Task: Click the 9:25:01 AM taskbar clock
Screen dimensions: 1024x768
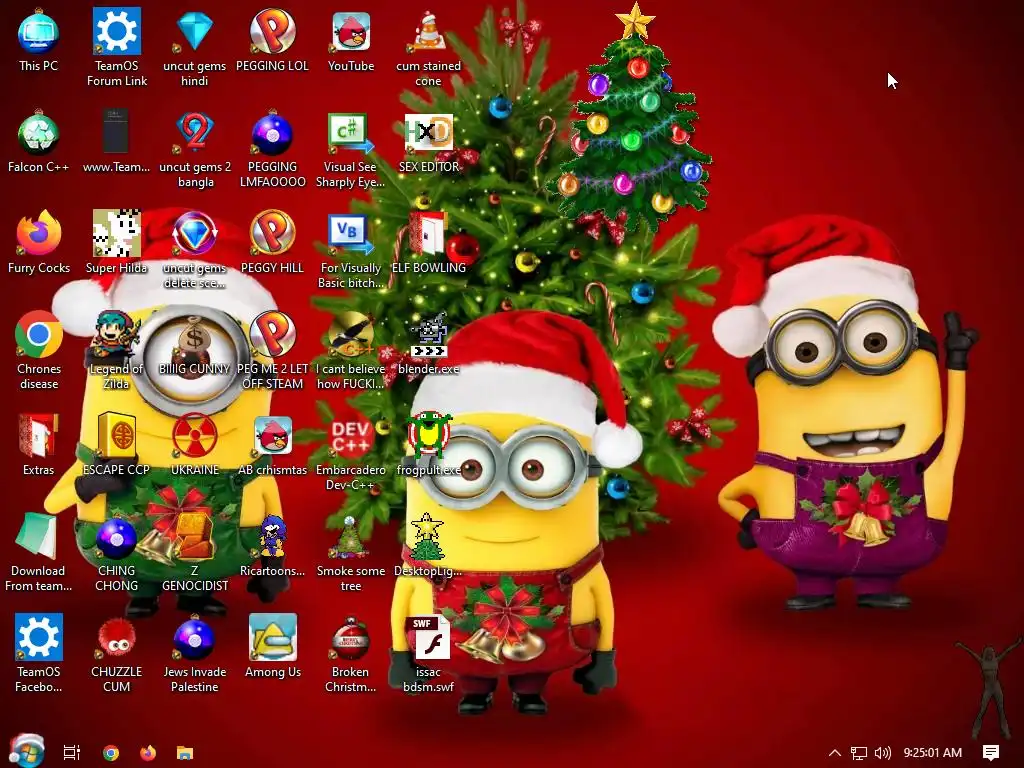Action: point(933,753)
